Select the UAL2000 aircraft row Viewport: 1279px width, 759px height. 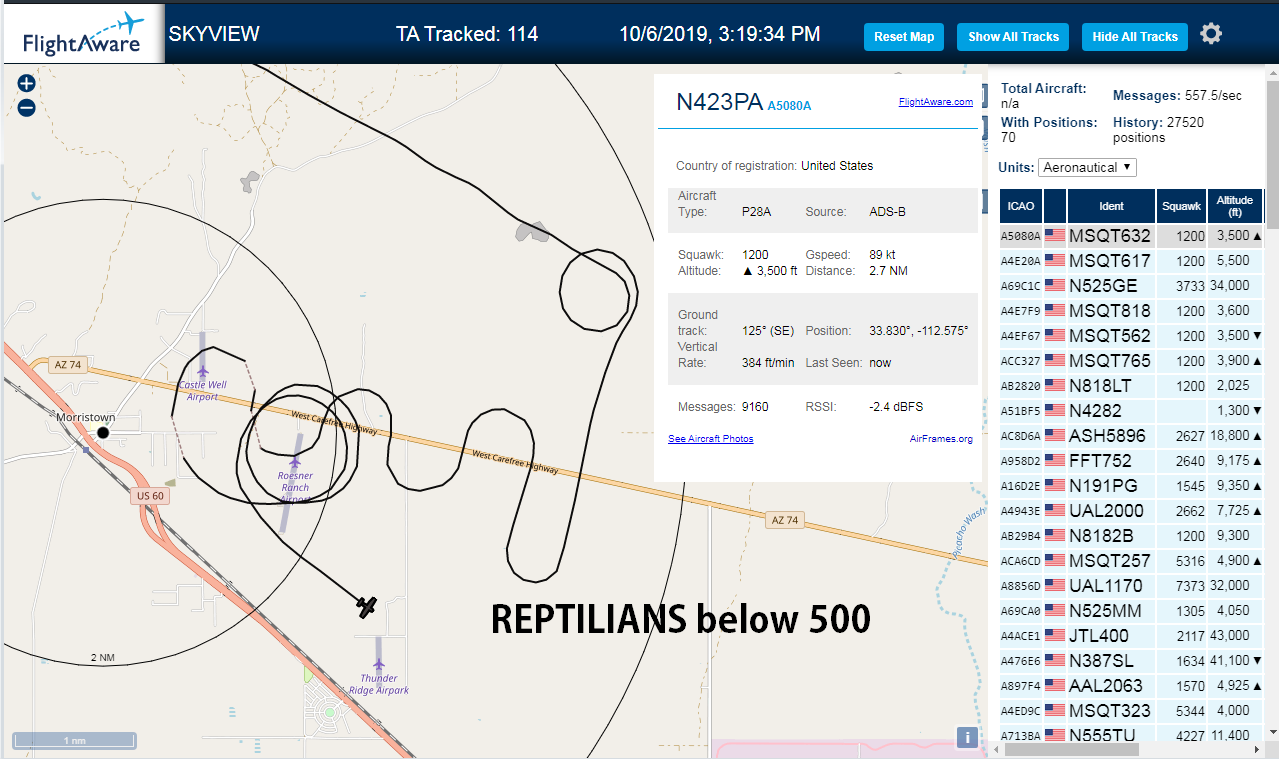point(1132,511)
